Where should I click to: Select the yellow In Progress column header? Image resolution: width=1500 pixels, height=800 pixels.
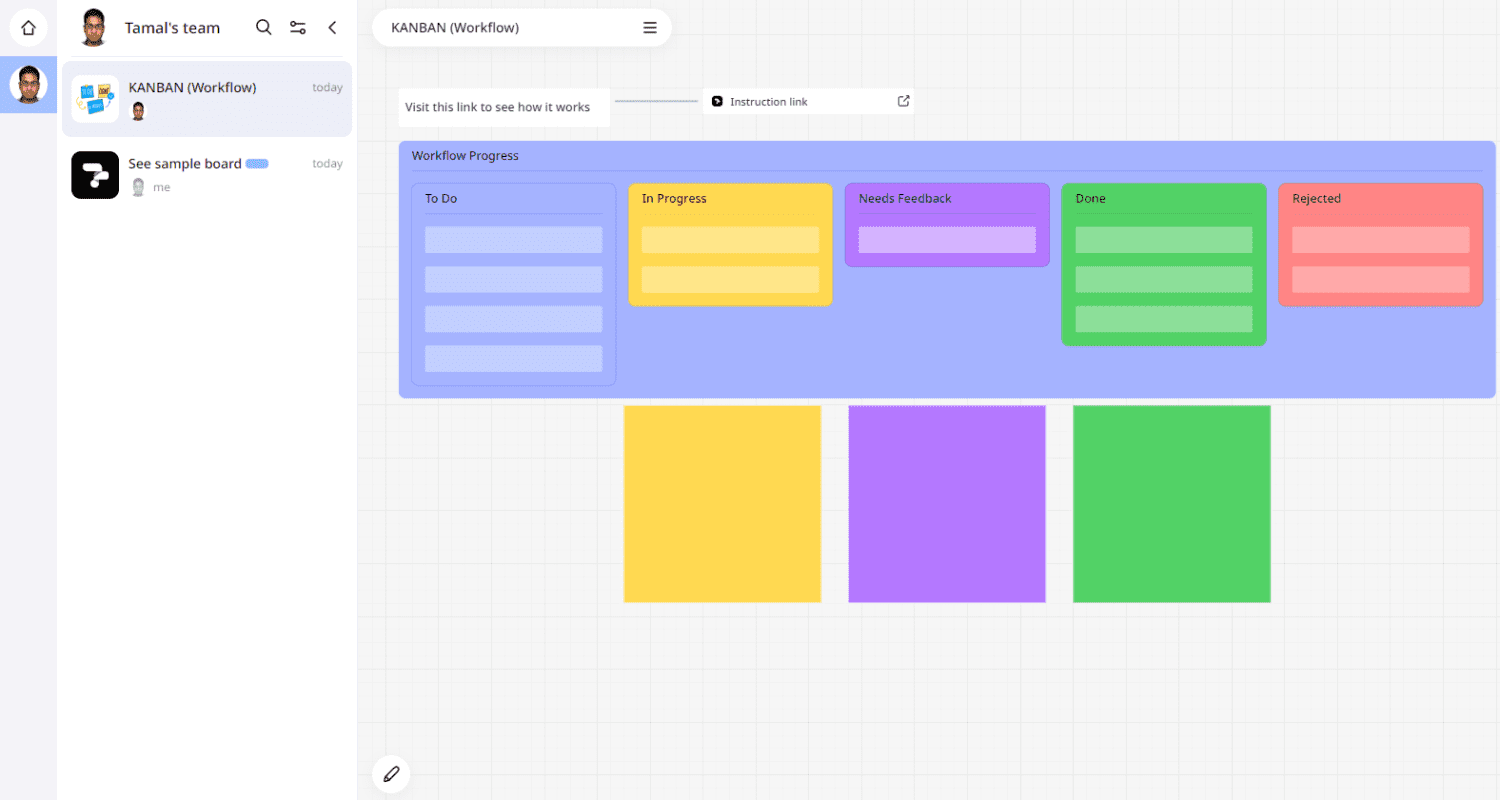click(x=674, y=198)
